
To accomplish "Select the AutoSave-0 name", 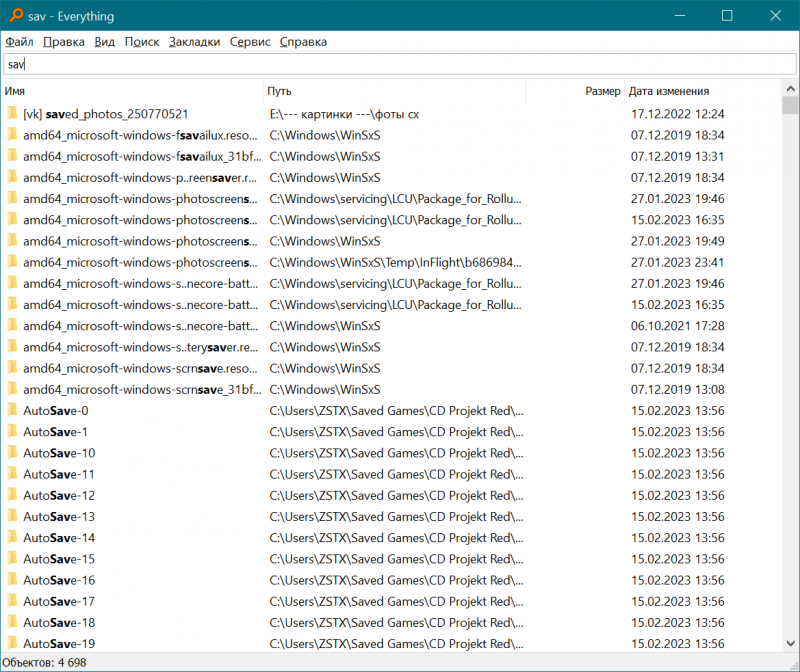I will (56, 411).
